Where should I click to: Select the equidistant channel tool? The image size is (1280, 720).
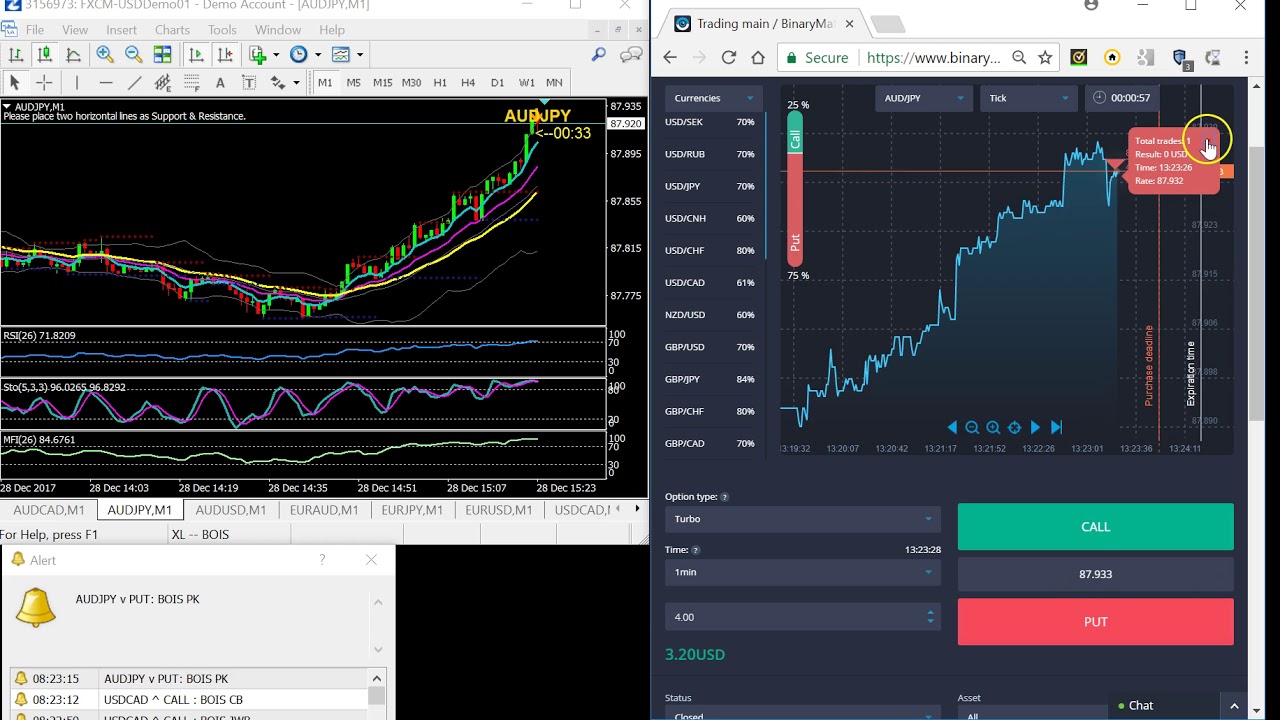coord(163,83)
